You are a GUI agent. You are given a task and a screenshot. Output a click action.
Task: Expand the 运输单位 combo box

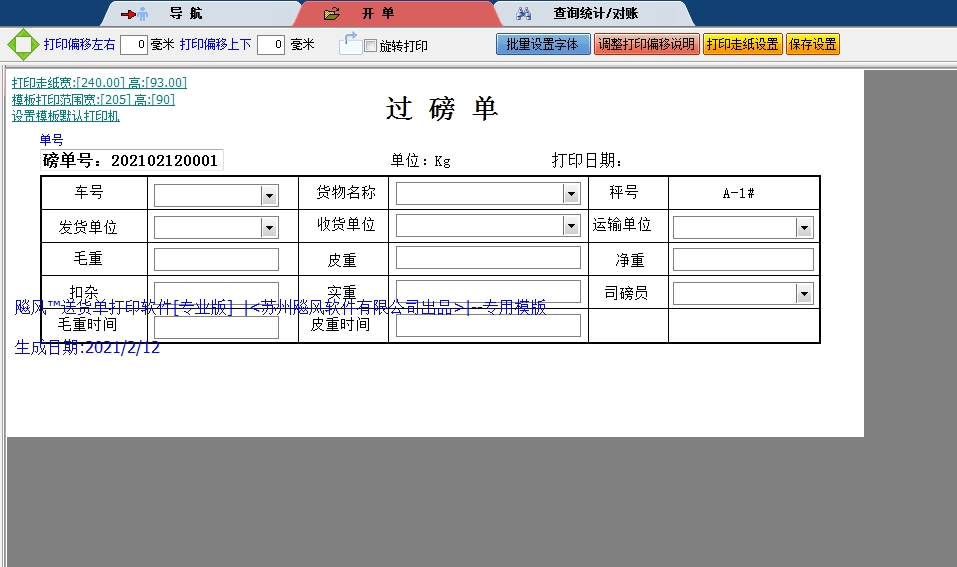pyautogui.click(x=804, y=228)
